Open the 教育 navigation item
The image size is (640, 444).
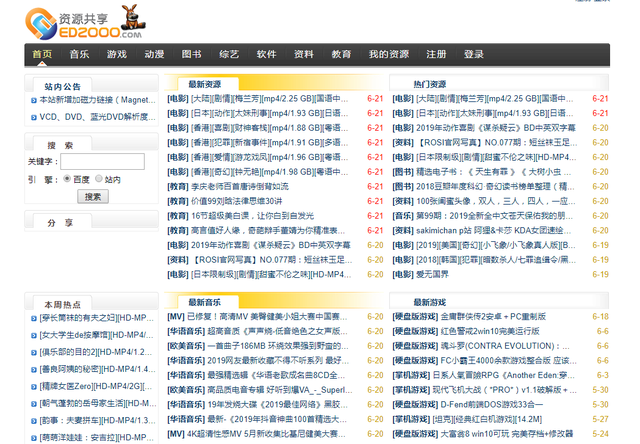pyautogui.click(x=341, y=54)
